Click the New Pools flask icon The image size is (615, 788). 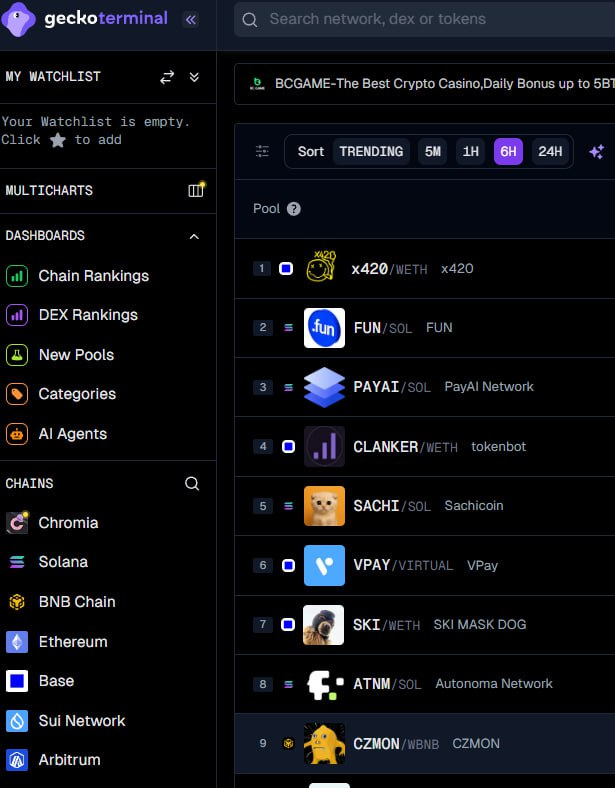pyautogui.click(x=17, y=355)
